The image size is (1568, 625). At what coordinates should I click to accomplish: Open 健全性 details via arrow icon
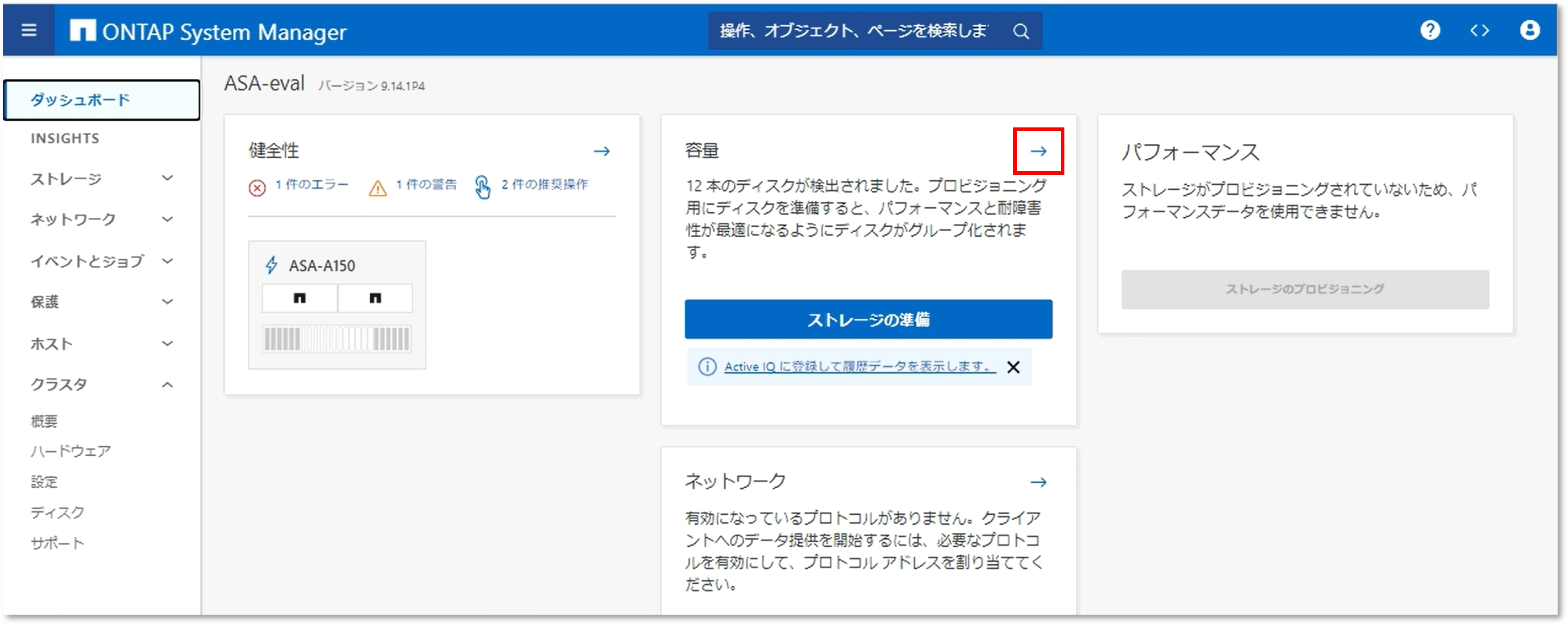click(x=601, y=151)
